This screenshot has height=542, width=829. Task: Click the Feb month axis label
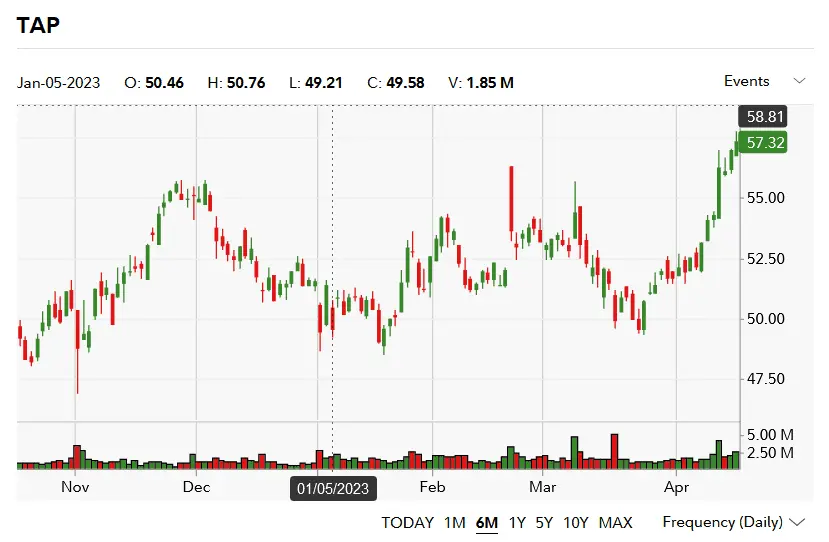pyautogui.click(x=432, y=487)
